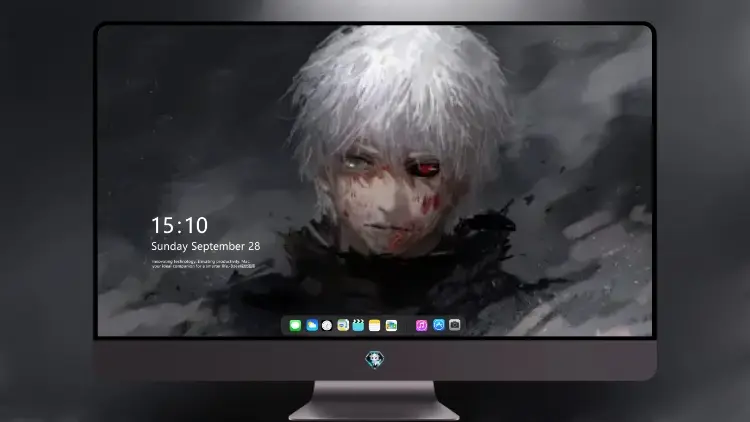Screen dimensions: 750x422
Task: Launch the gray Camera app
Action: [x=455, y=325]
